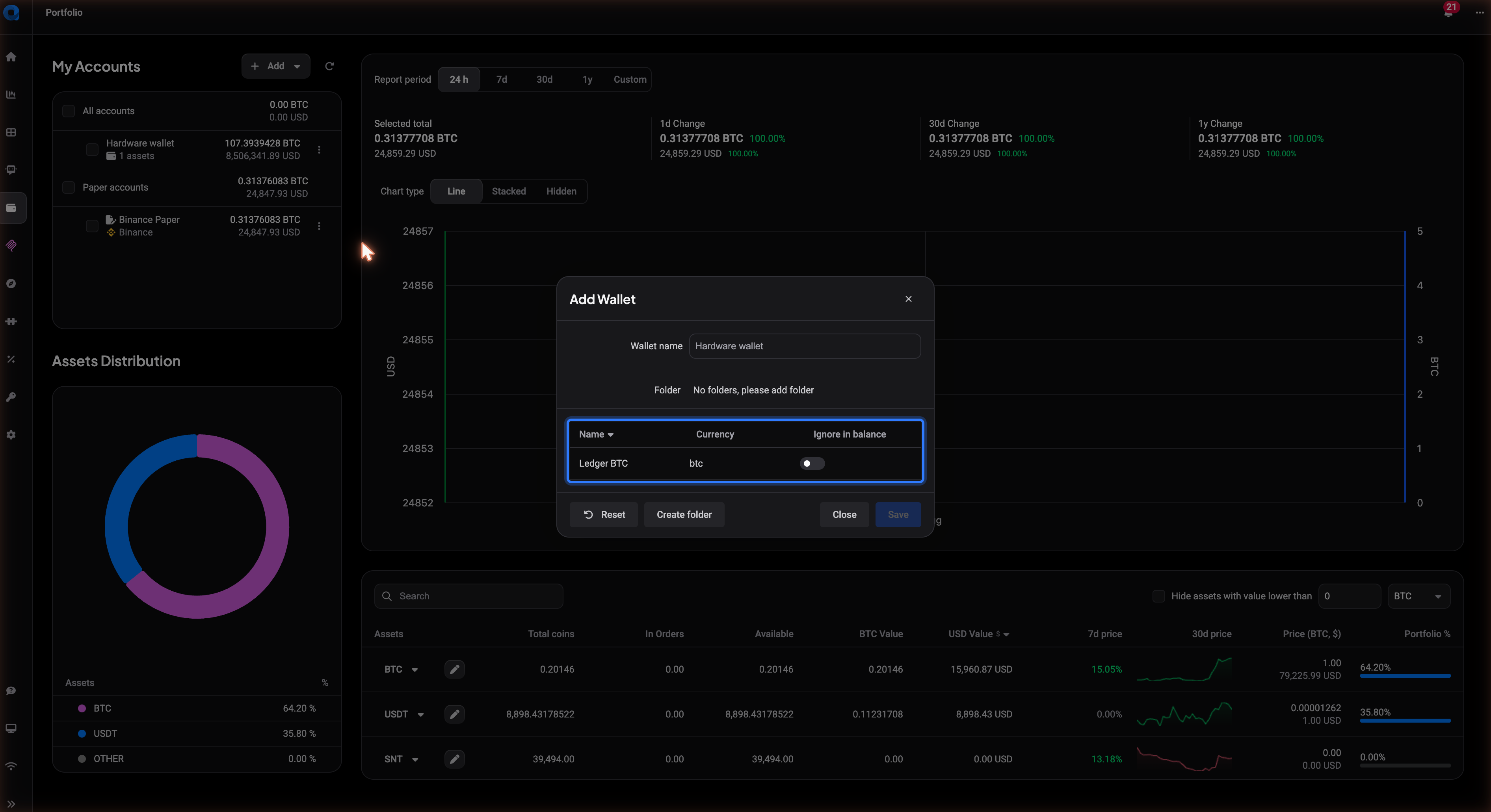
Task: Sort assets by Portfolio % column
Action: pos(1427,634)
